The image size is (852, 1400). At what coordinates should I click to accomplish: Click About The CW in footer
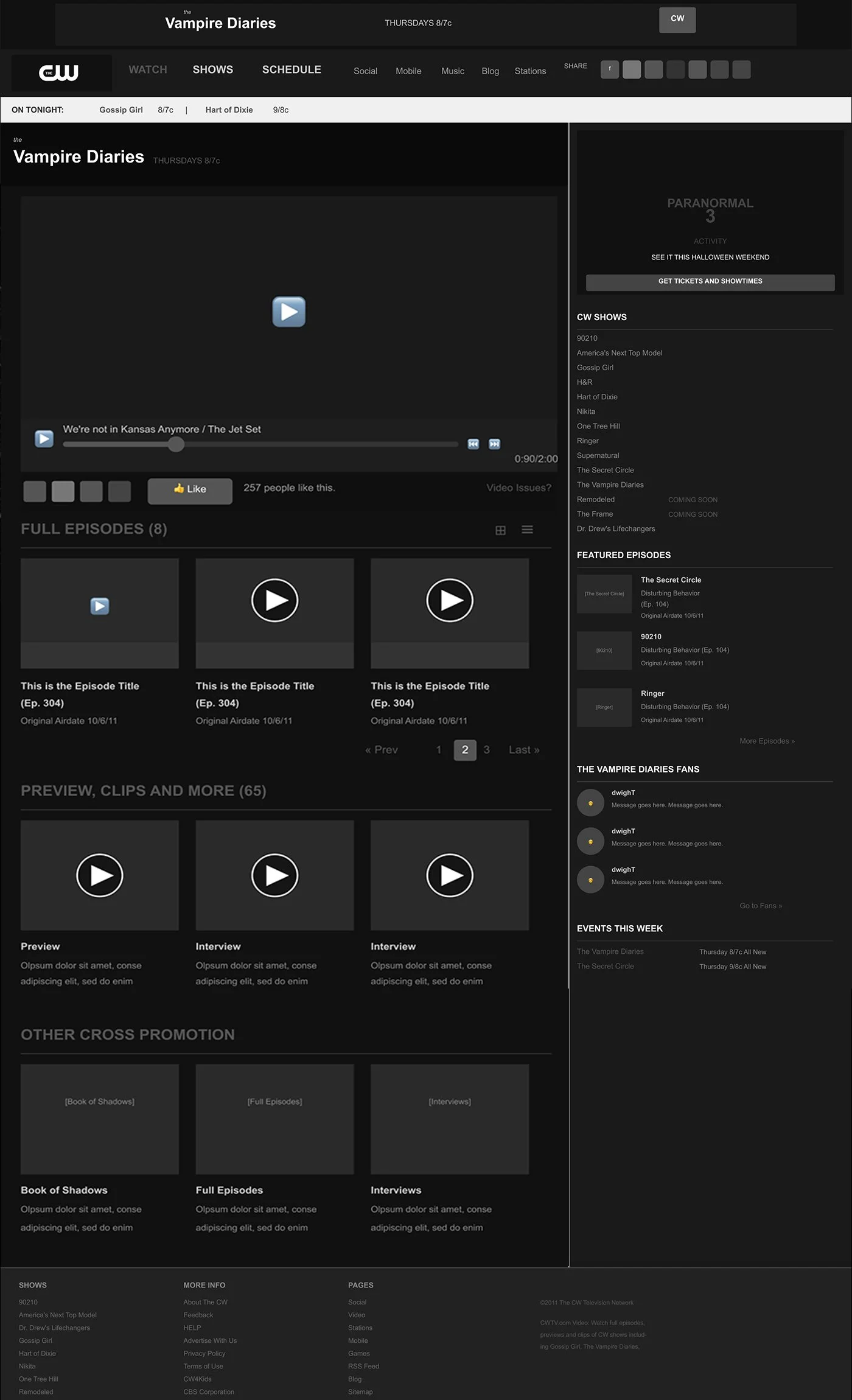[205, 1302]
